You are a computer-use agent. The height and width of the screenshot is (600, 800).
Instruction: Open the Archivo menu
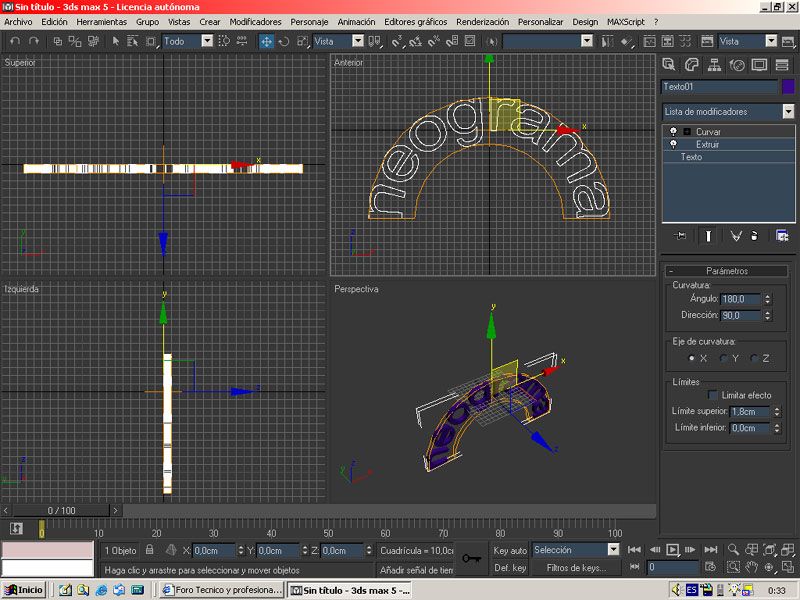click(18, 22)
